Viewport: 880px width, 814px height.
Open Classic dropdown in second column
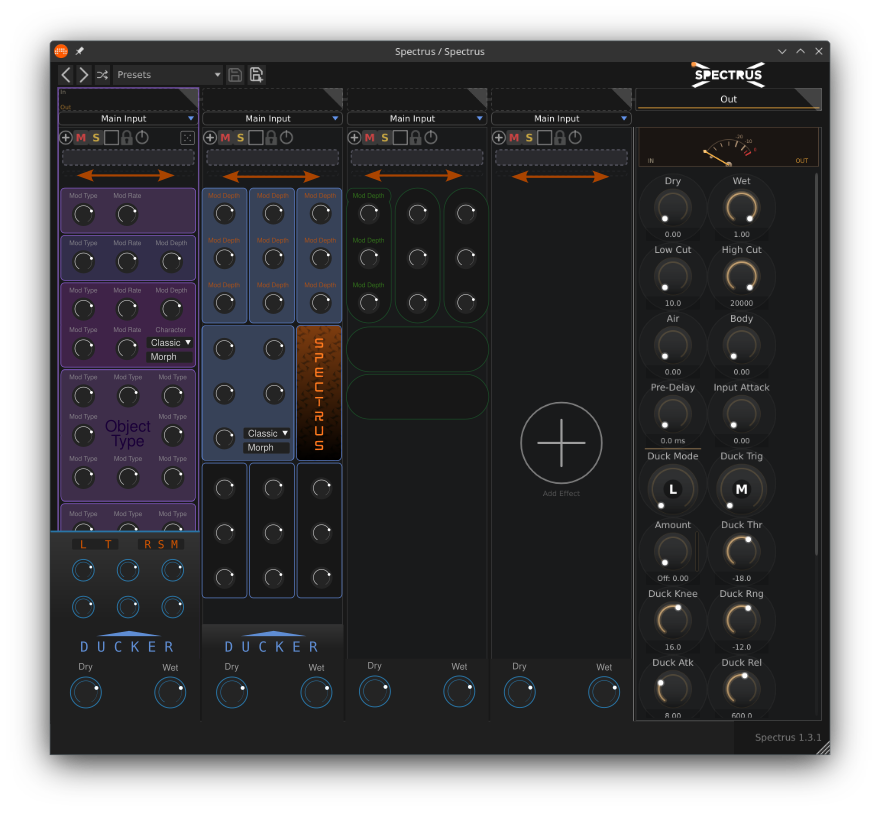pyautogui.click(x=267, y=433)
